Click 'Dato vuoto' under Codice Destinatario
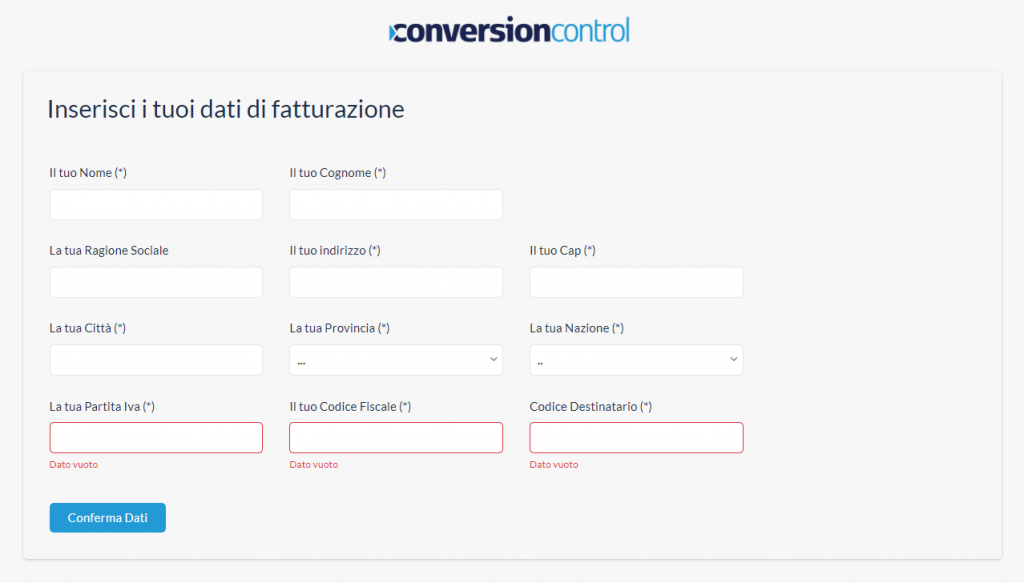1024x583 pixels. pos(554,465)
